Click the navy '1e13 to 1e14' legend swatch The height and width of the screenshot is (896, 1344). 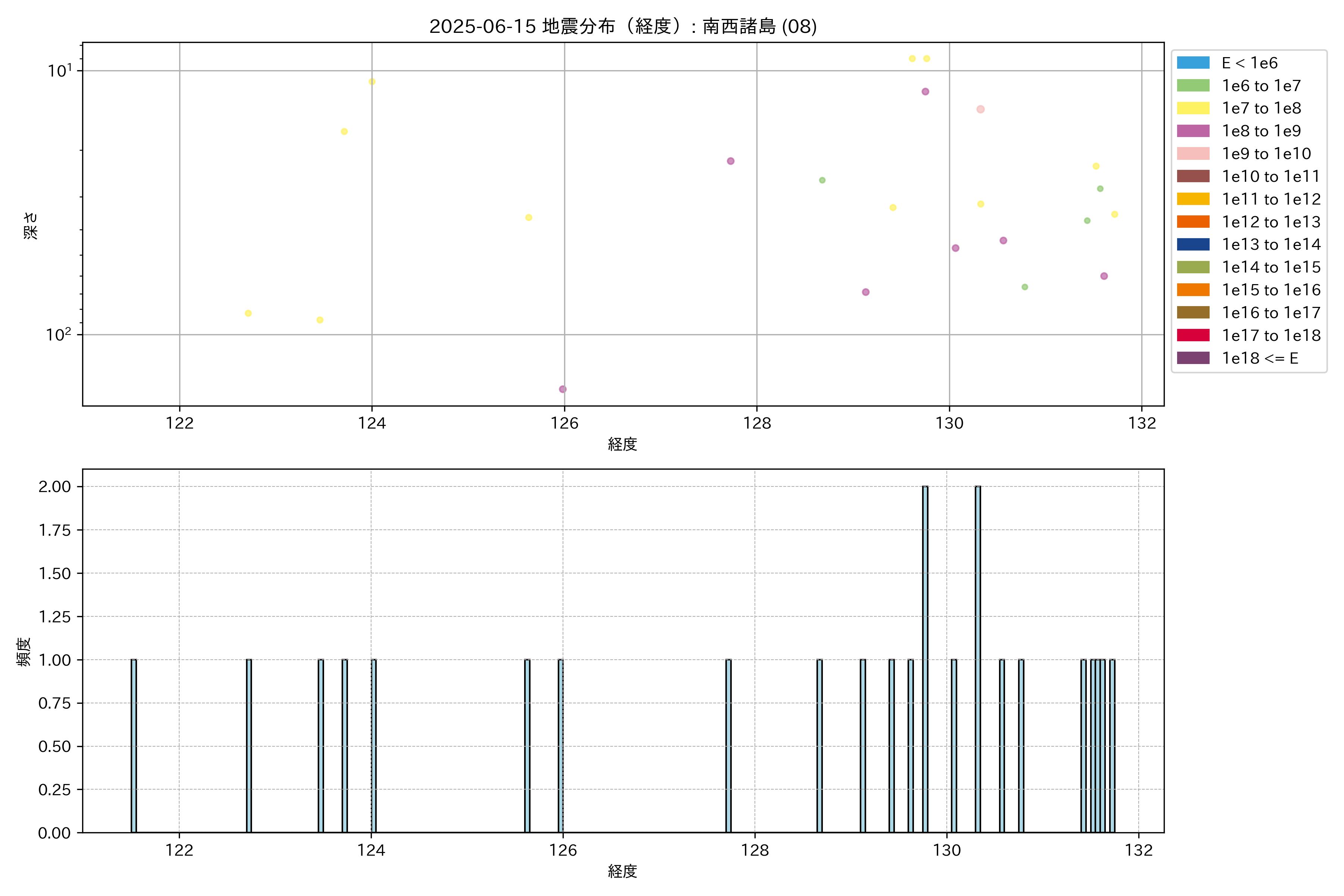click(1193, 245)
